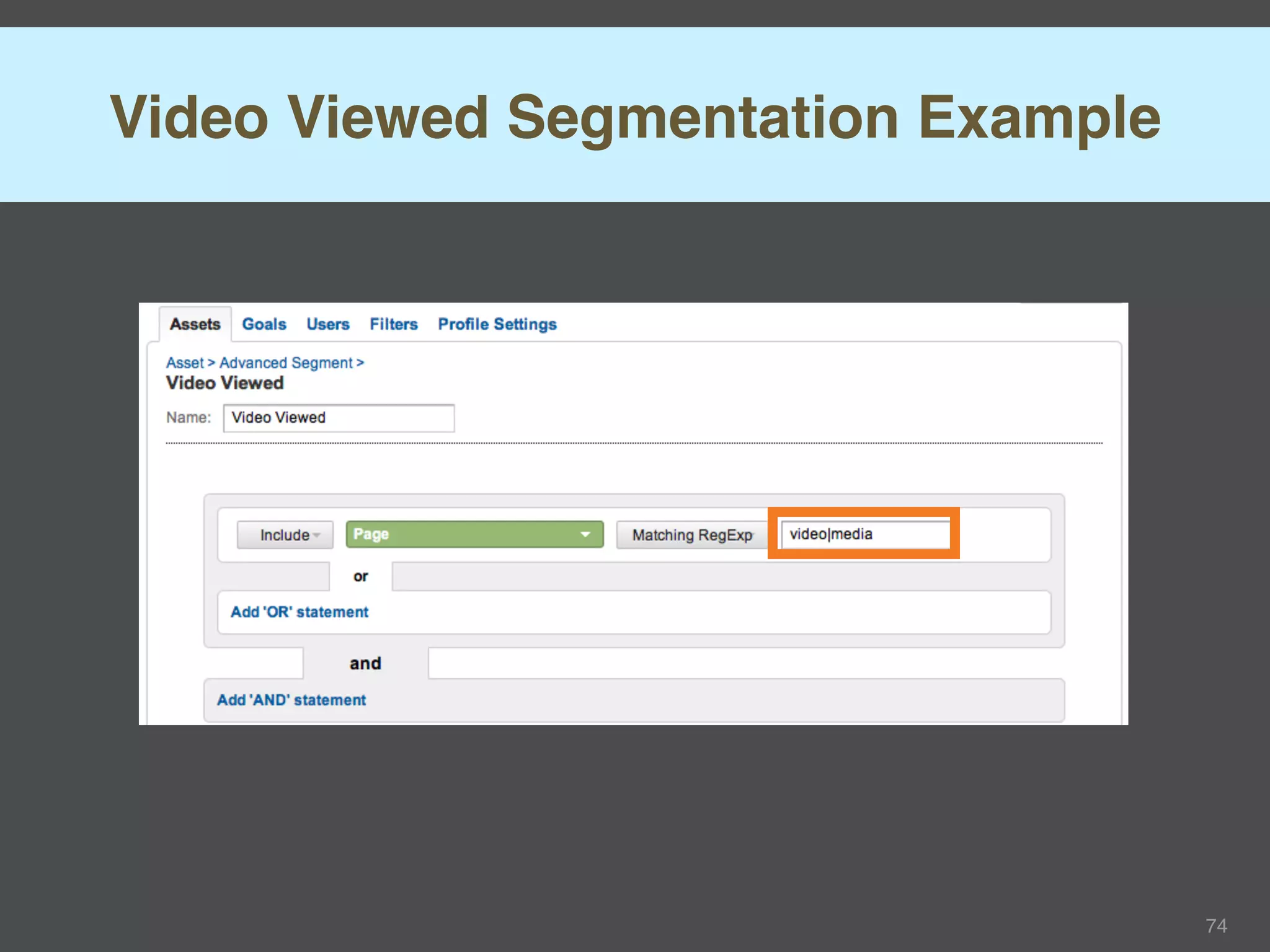
Task: Go to Profile Settings tab
Action: click(x=497, y=324)
